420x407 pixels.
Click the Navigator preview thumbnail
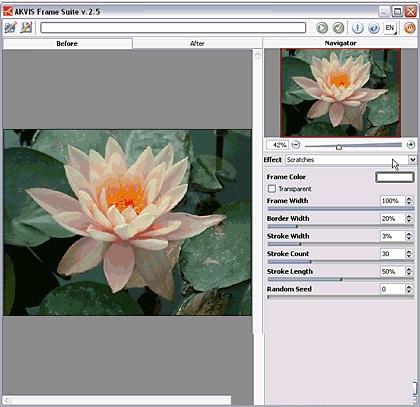coord(340,93)
